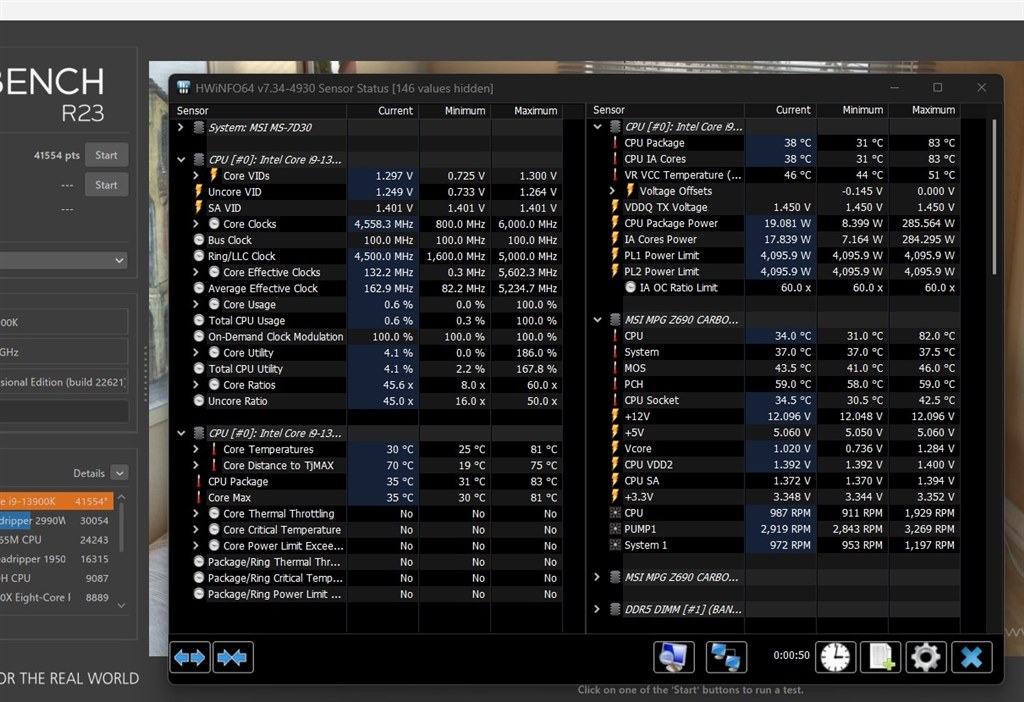The image size is (1024, 702).
Task: Click the CPU Socket temperature row
Action: tap(773, 400)
